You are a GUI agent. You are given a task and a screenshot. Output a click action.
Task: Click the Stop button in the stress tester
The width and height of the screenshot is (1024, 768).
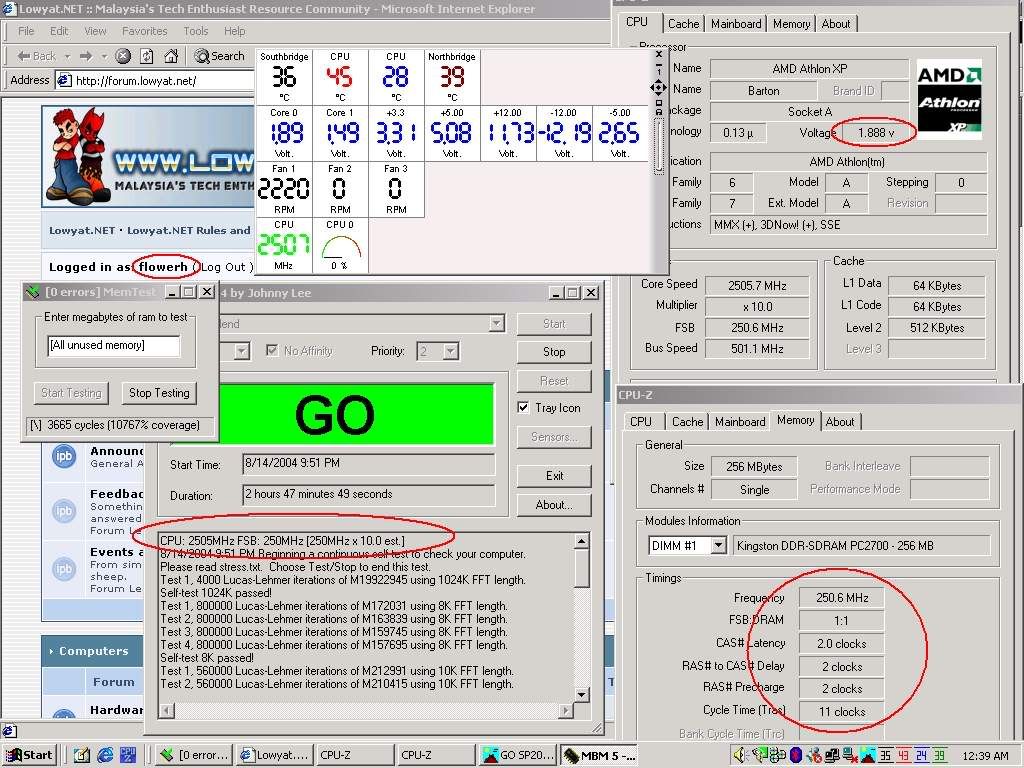tap(554, 351)
